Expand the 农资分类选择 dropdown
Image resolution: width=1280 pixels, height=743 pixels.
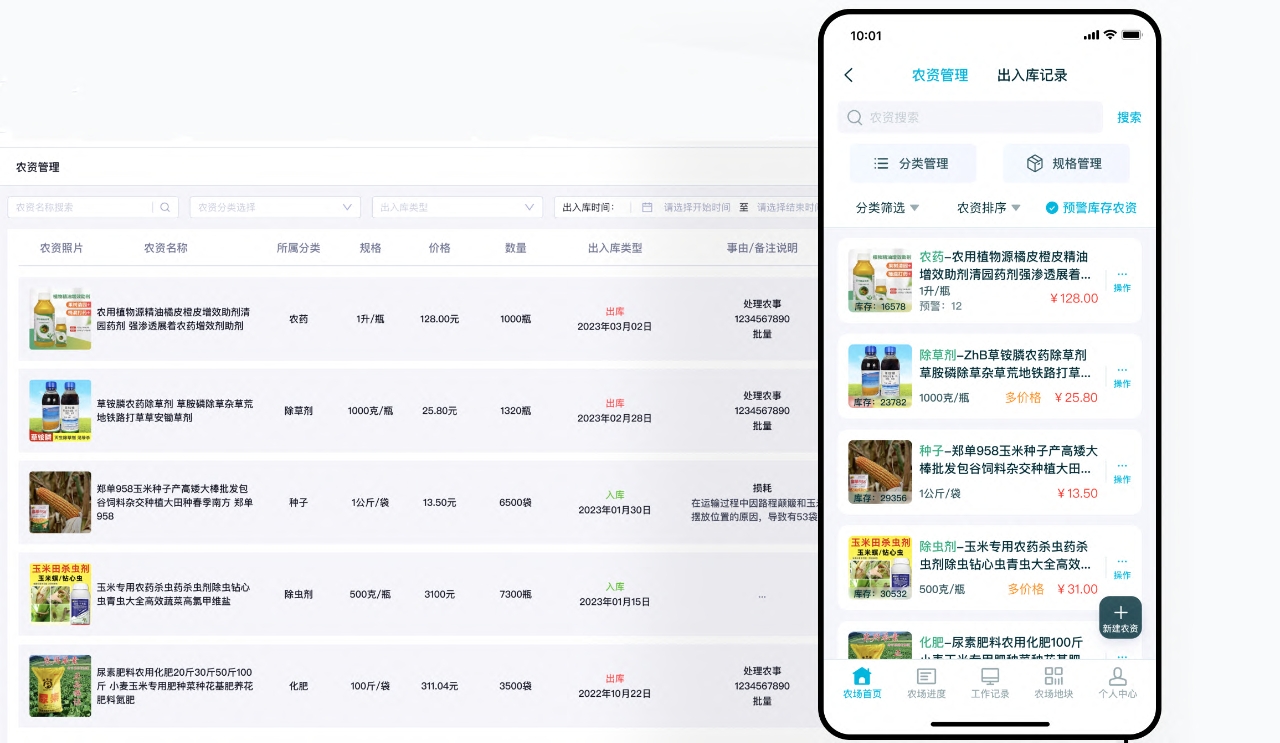(x=275, y=207)
